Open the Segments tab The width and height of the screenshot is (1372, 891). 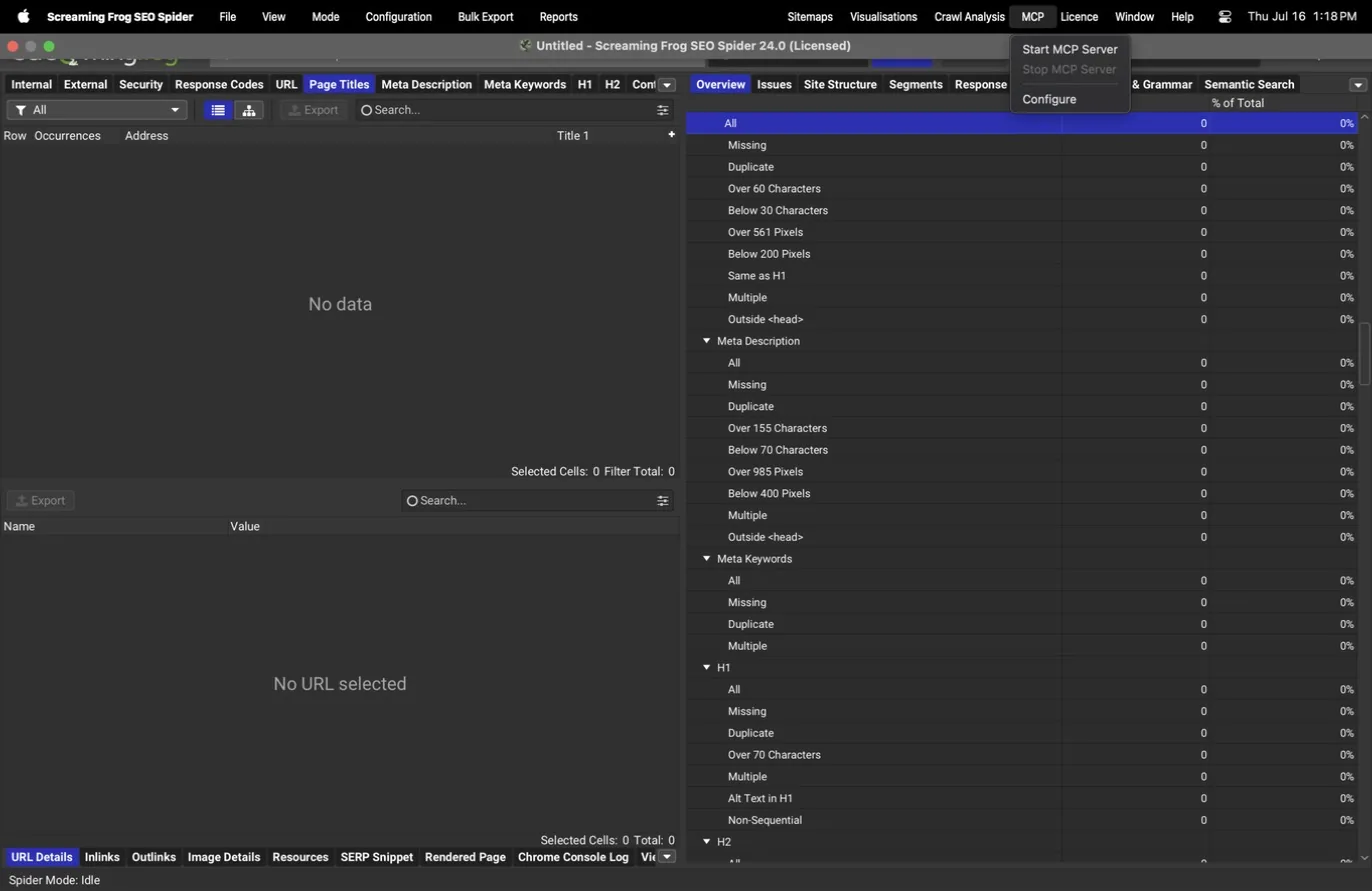tap(915, 85)
